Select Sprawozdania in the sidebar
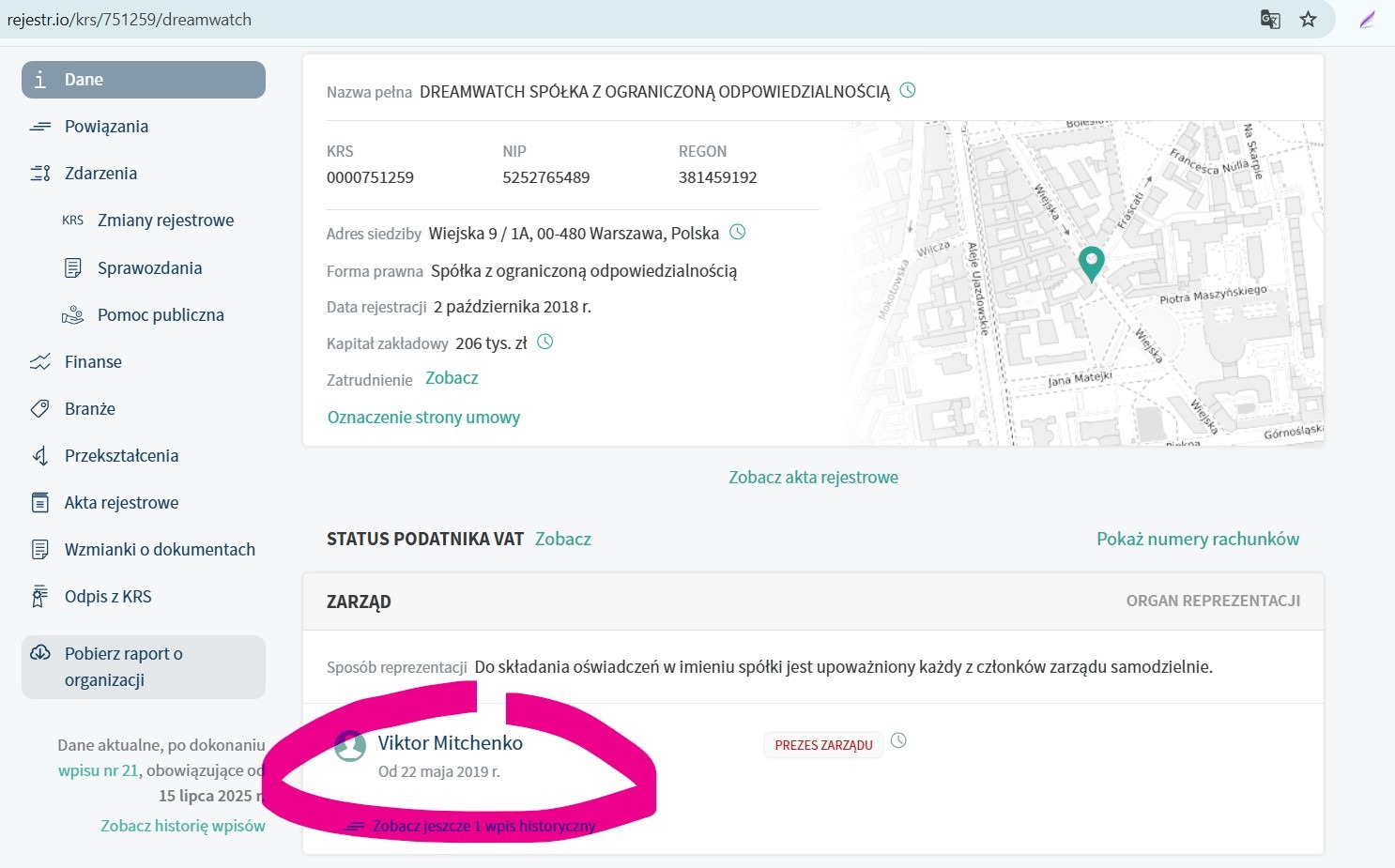The width and height of the screenshot is (1395, 868). point(149,268)
